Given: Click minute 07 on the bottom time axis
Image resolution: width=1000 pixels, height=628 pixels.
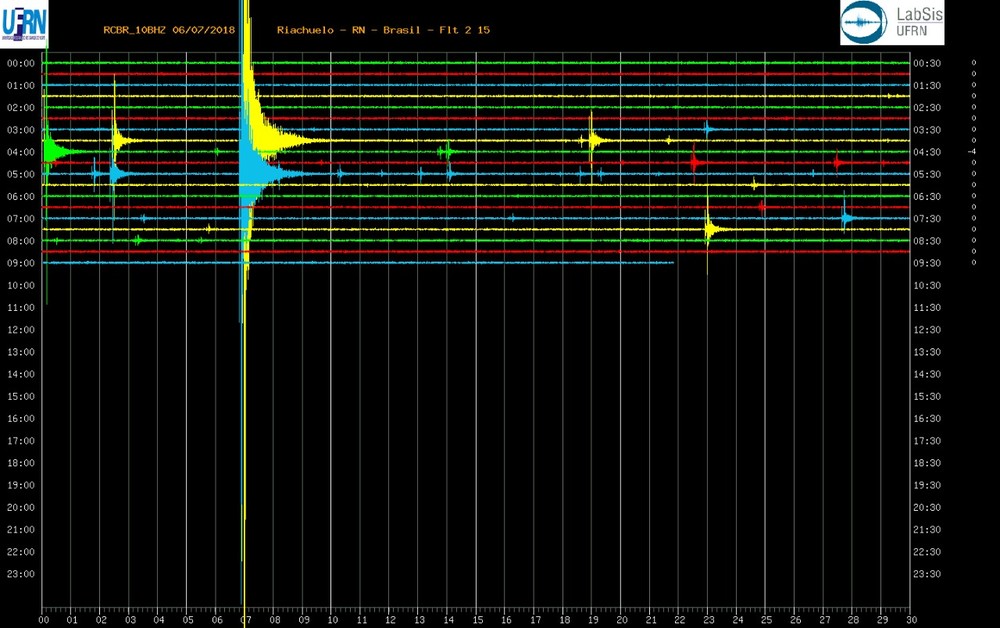Looking at the screenshot, I should pyautogui.click(x=246, y=620).
